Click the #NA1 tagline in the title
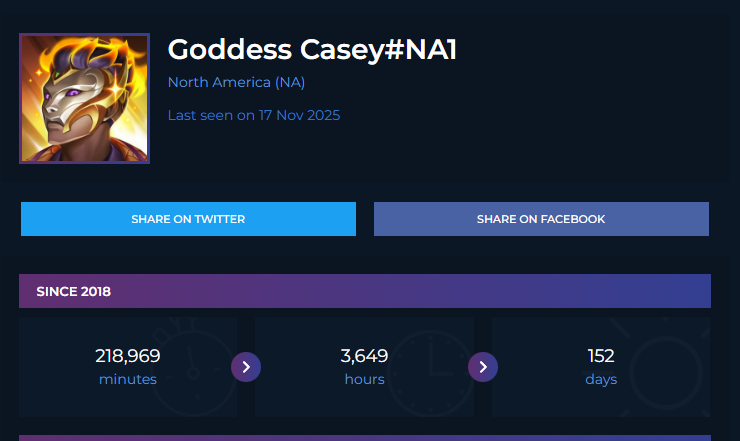 pyautogui.click(x=419, y=49)
